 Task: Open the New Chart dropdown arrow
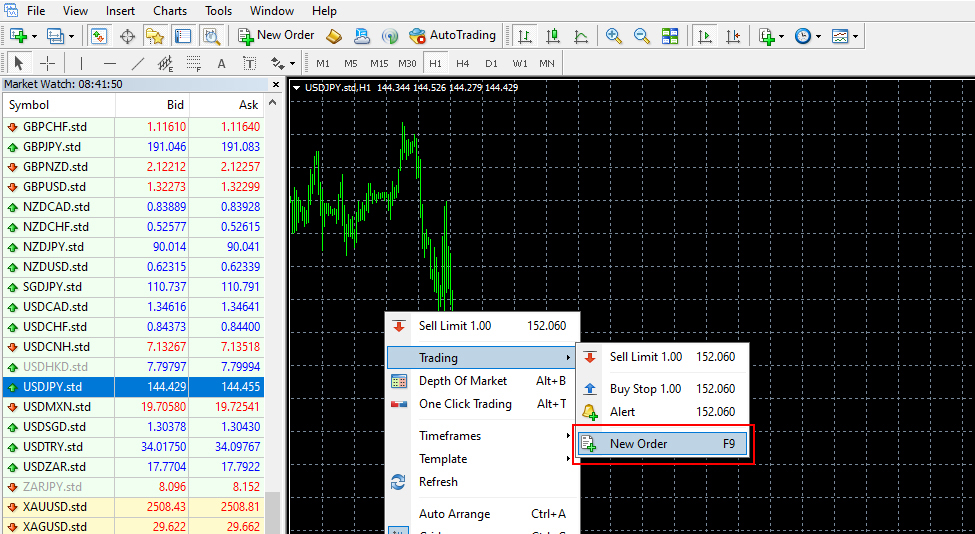click(34, 37)
